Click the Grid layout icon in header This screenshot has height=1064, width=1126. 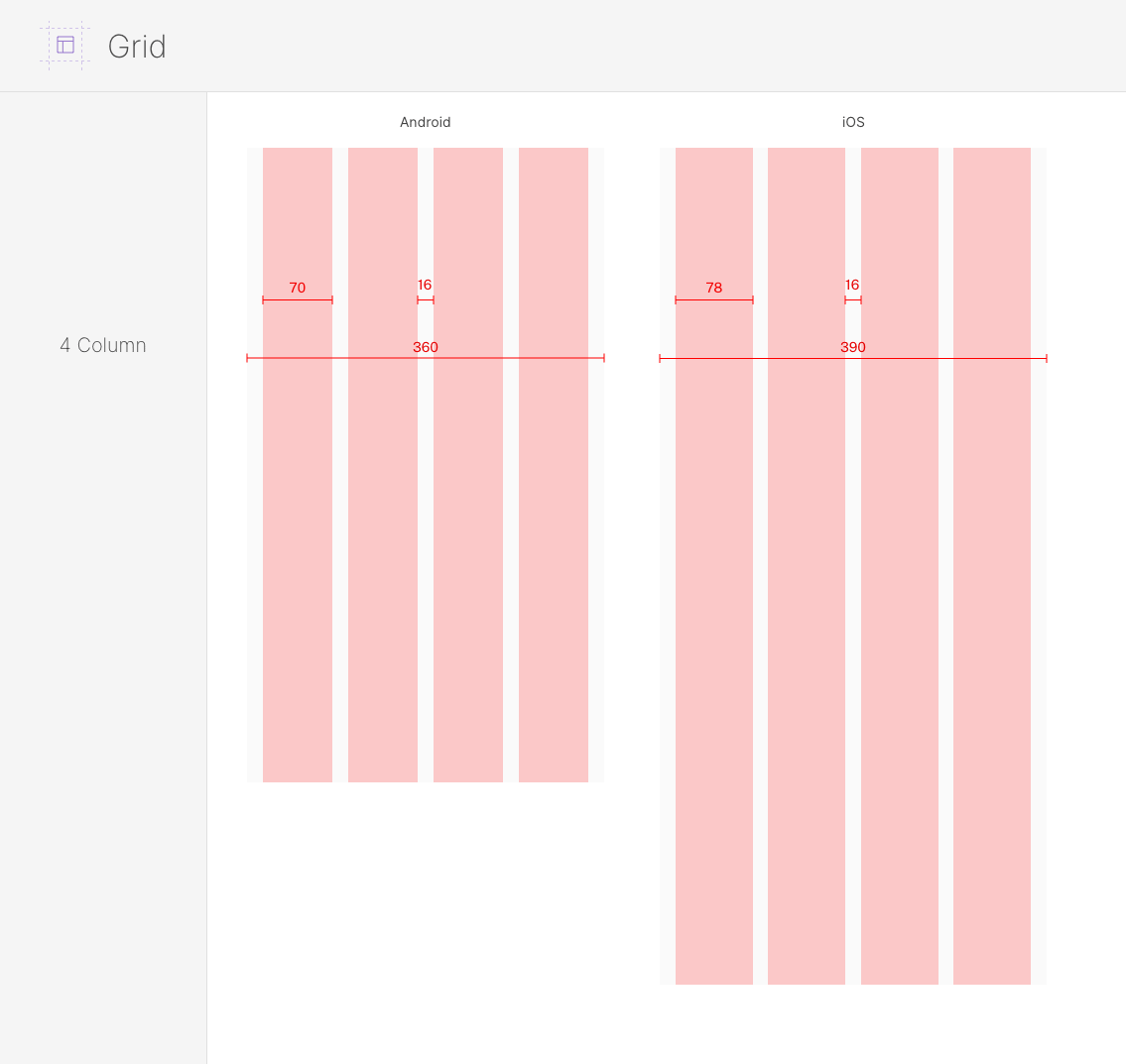coord(65,46)
